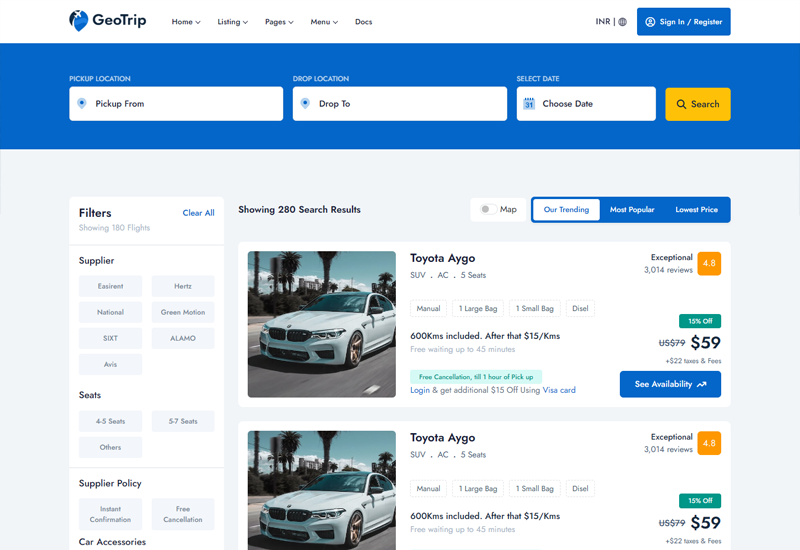Switch to the Most Popular tab
The image size is (800, 550).
click(x=632, y=210)
